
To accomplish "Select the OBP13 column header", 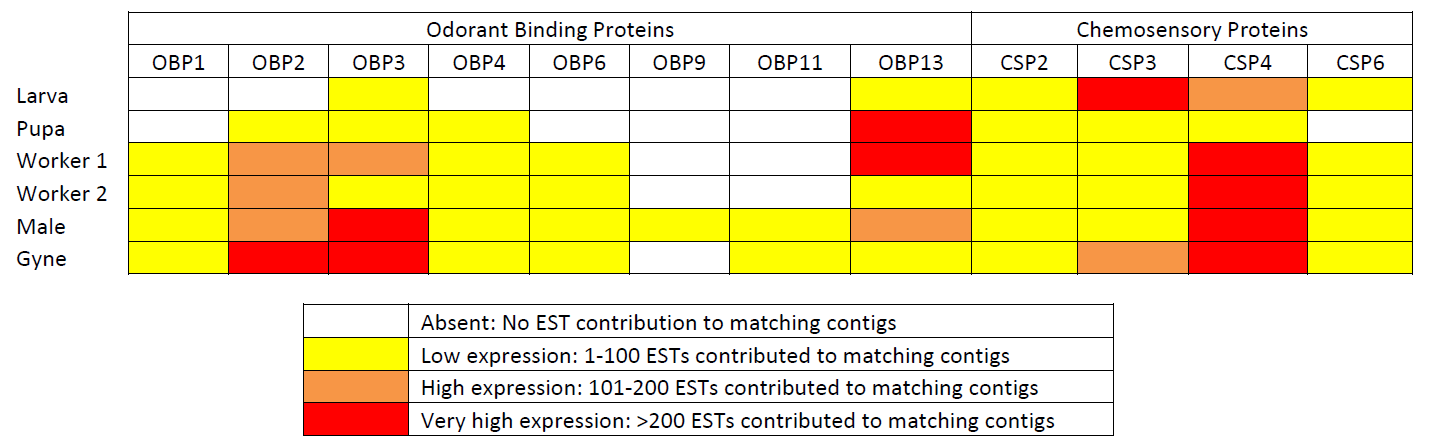I will coord(911,63).
